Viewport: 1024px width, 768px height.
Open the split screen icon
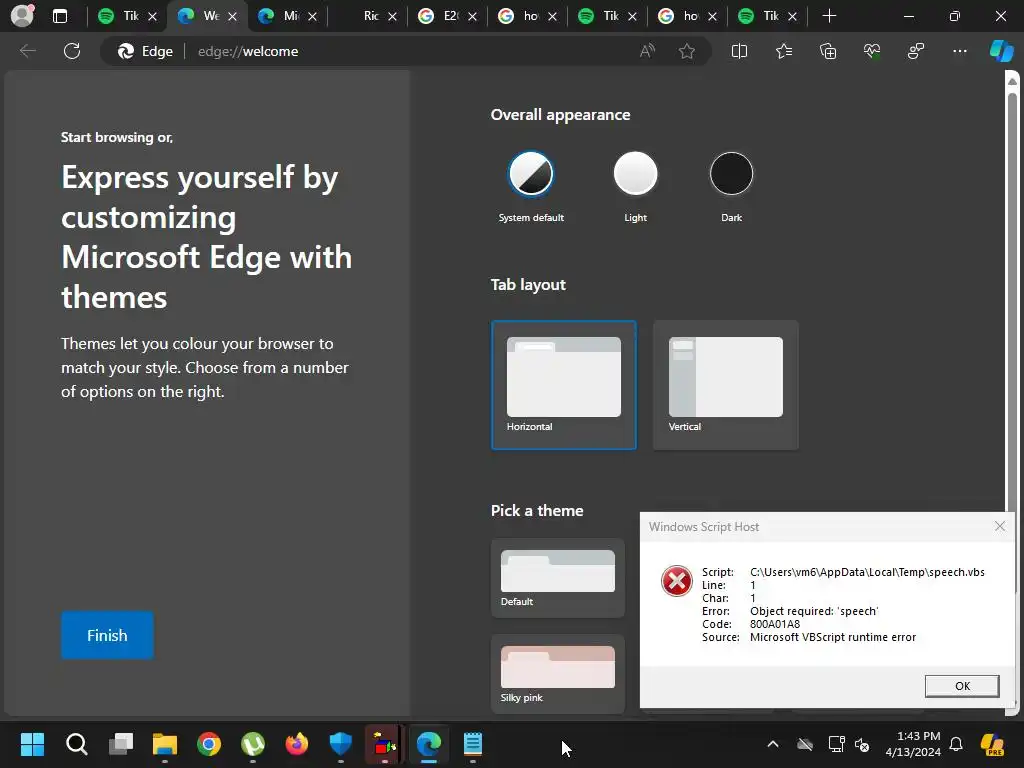pyautogui.click(x=739, y=51)
